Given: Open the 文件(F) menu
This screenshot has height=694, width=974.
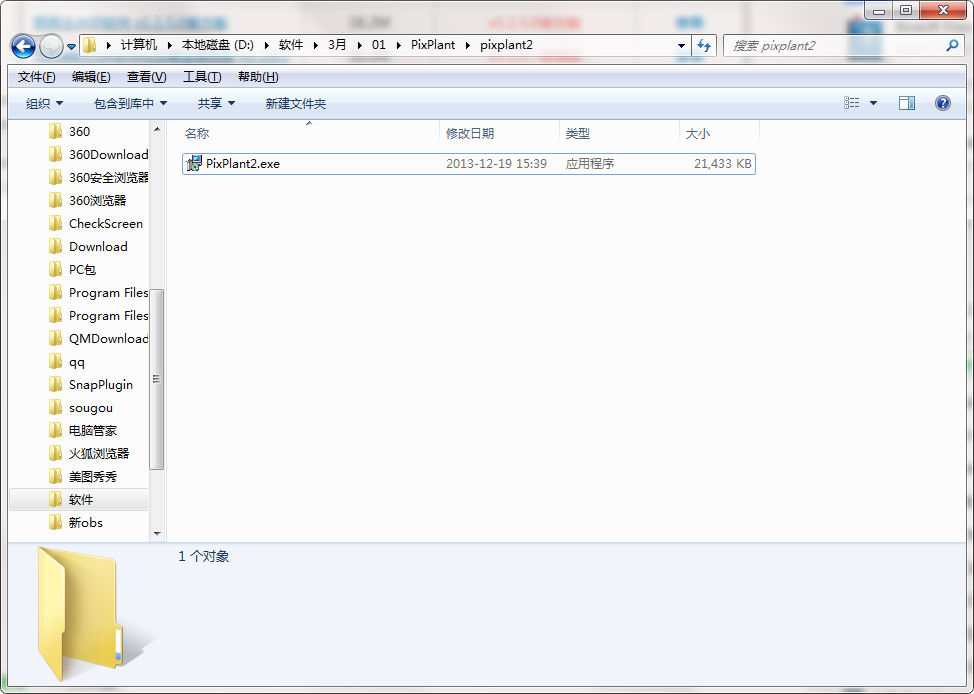Looking at the screenshot, I should coord(37,77).
